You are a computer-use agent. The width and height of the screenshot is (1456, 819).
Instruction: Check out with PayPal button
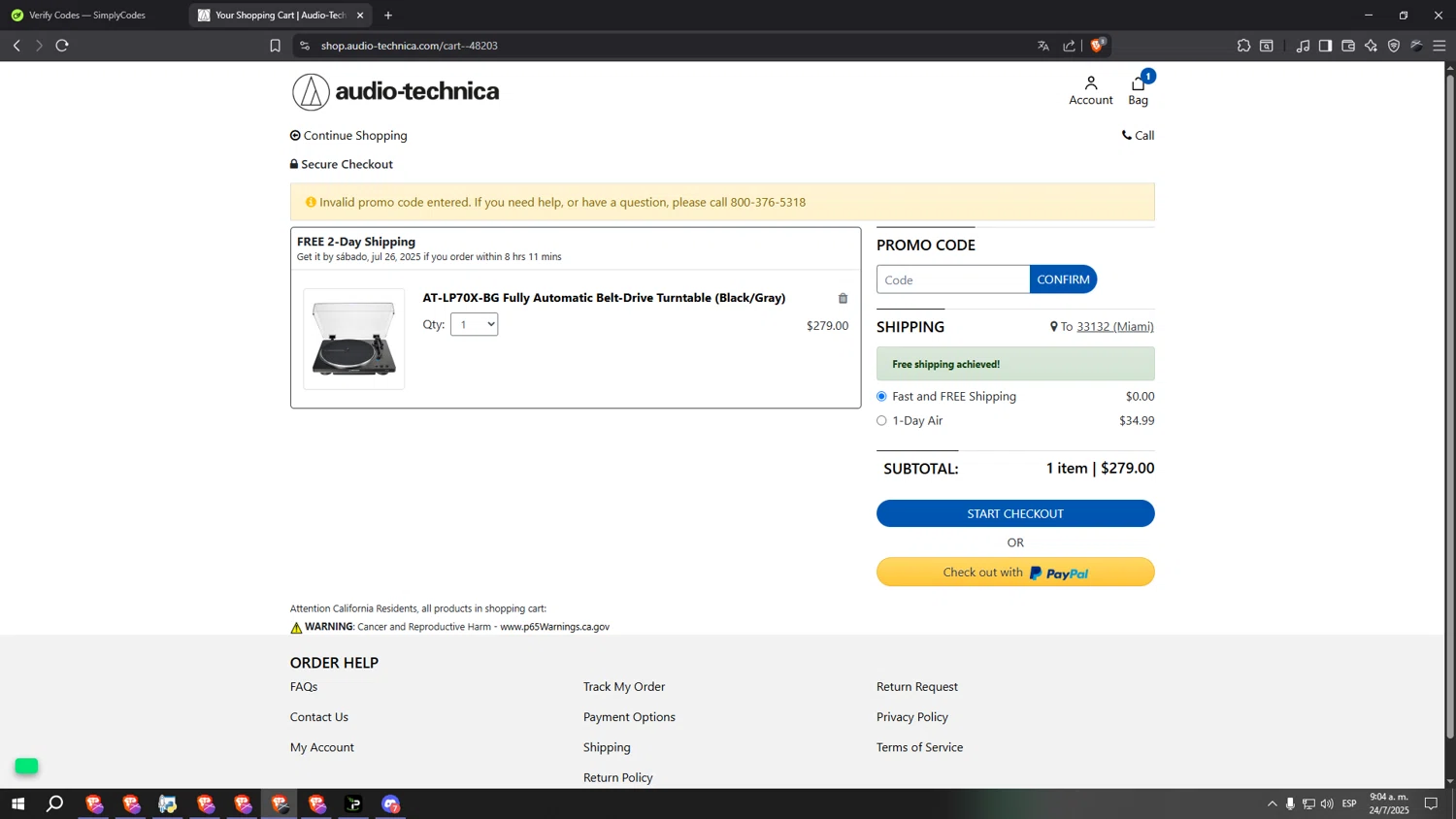click(x=1015, y=573)
